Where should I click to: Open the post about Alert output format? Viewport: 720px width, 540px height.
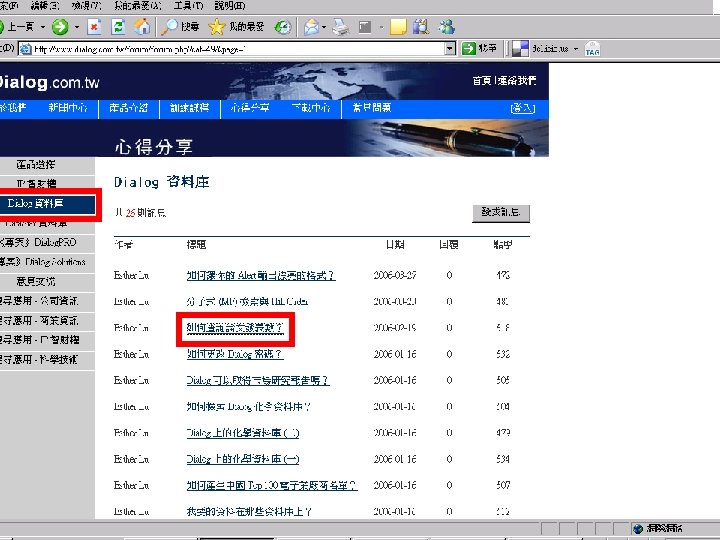(x=261, y=276)
